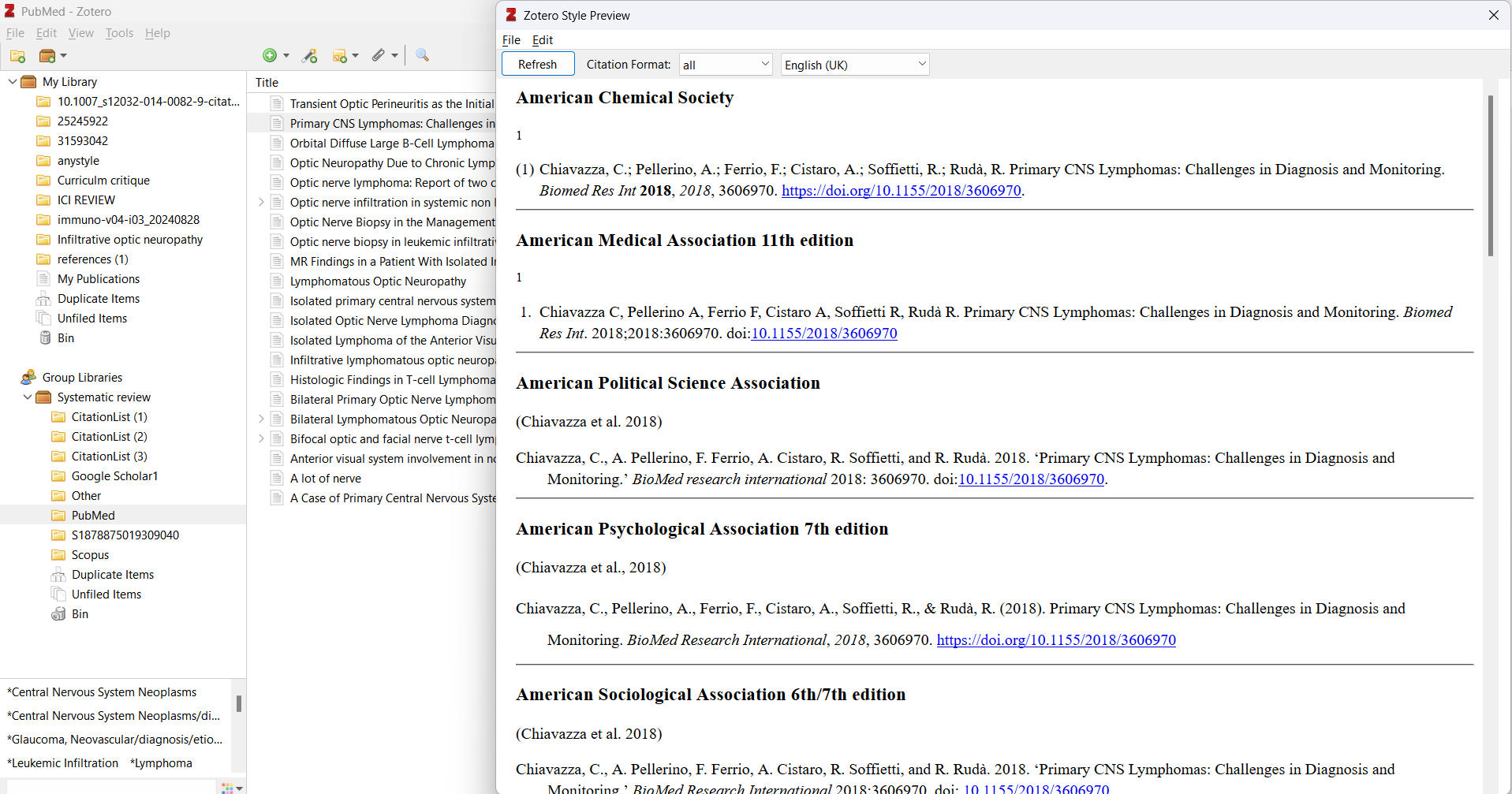Open the View menu in Zotero
Viewport: 1512px width, 794px height.
click(81, 33)
